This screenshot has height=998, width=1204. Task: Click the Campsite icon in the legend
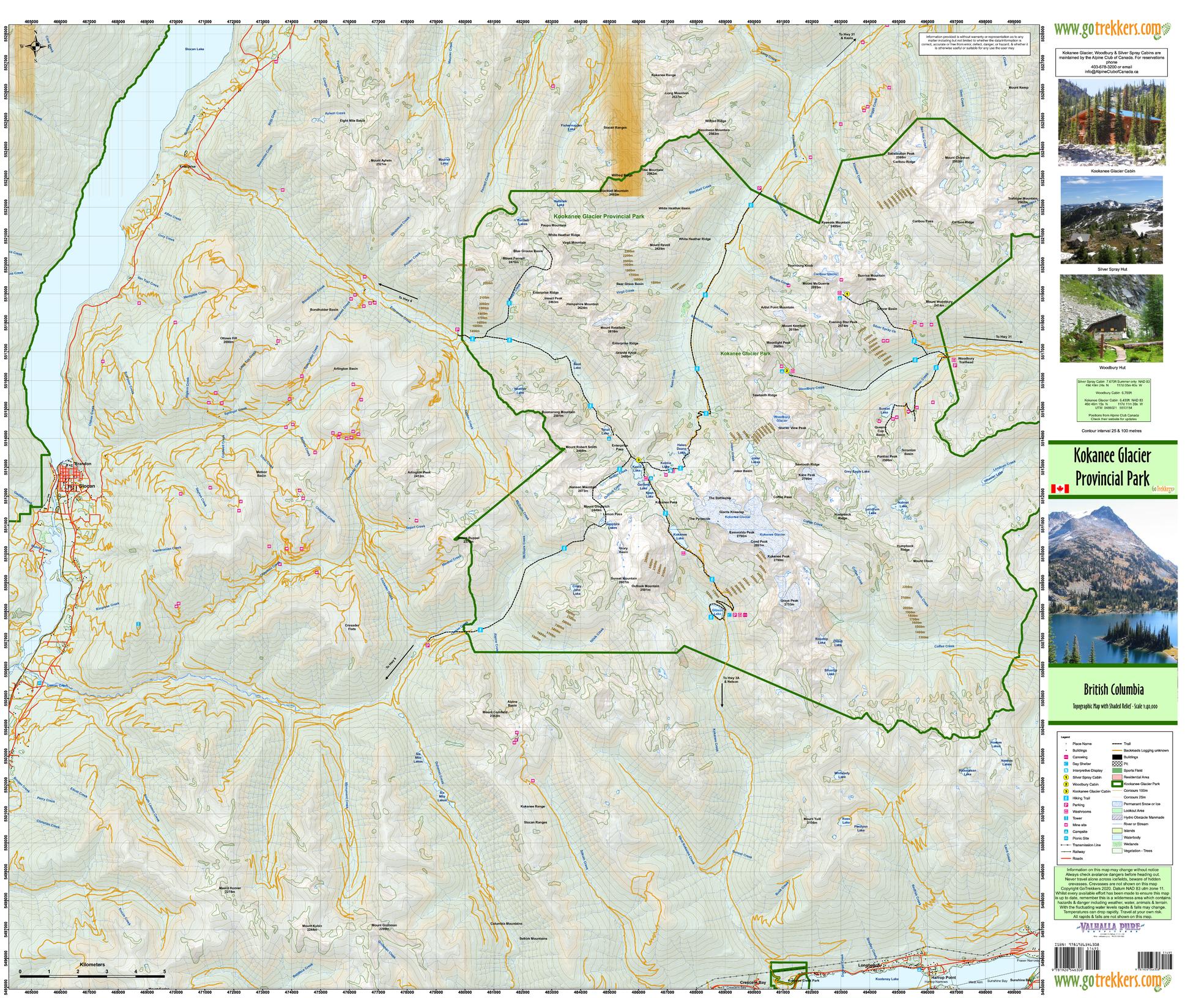click(1066, 832)
